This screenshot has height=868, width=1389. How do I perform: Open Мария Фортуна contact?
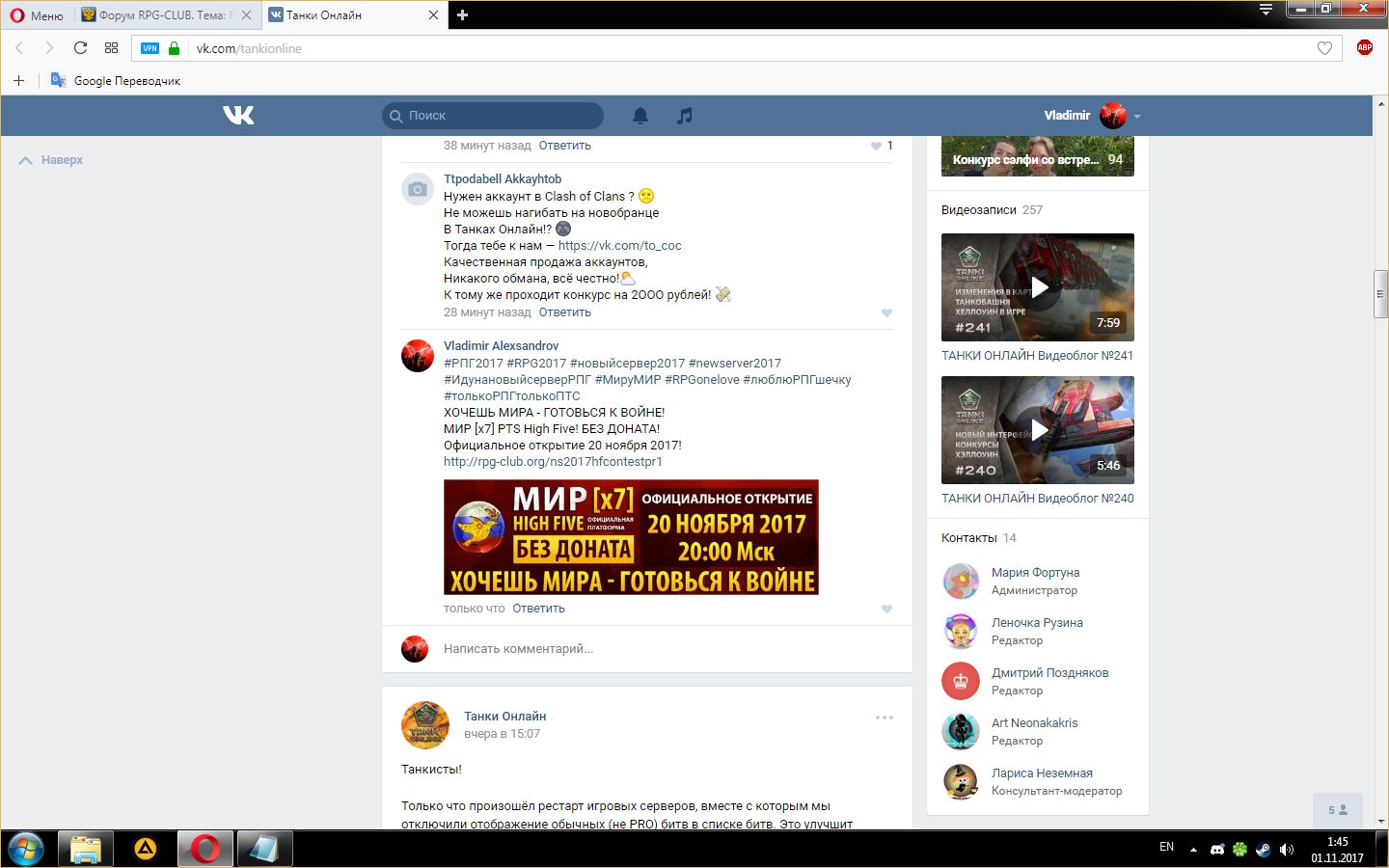click(x=1035, y=573)
